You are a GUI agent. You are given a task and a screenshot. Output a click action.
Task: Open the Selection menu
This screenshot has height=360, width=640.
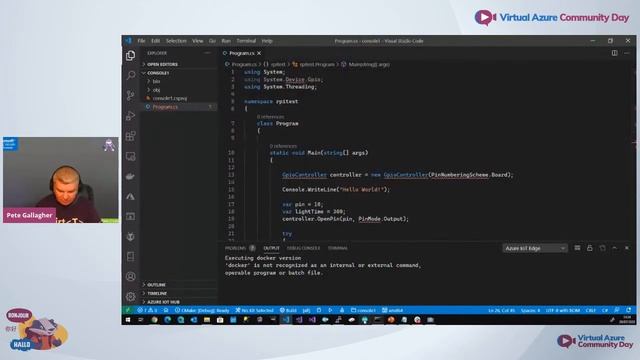tap(176, 41)
